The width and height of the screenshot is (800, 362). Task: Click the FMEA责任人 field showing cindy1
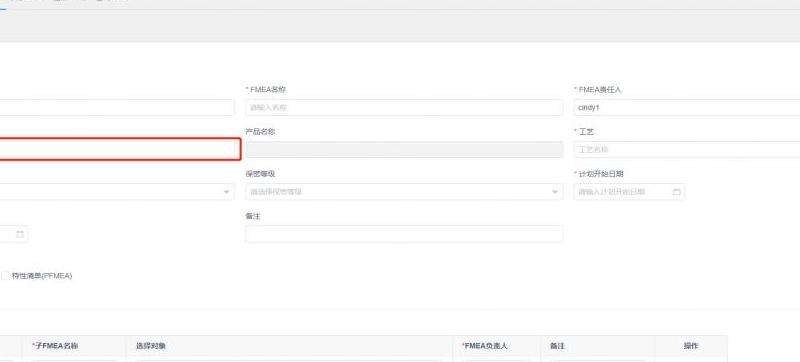click(687, 108)
